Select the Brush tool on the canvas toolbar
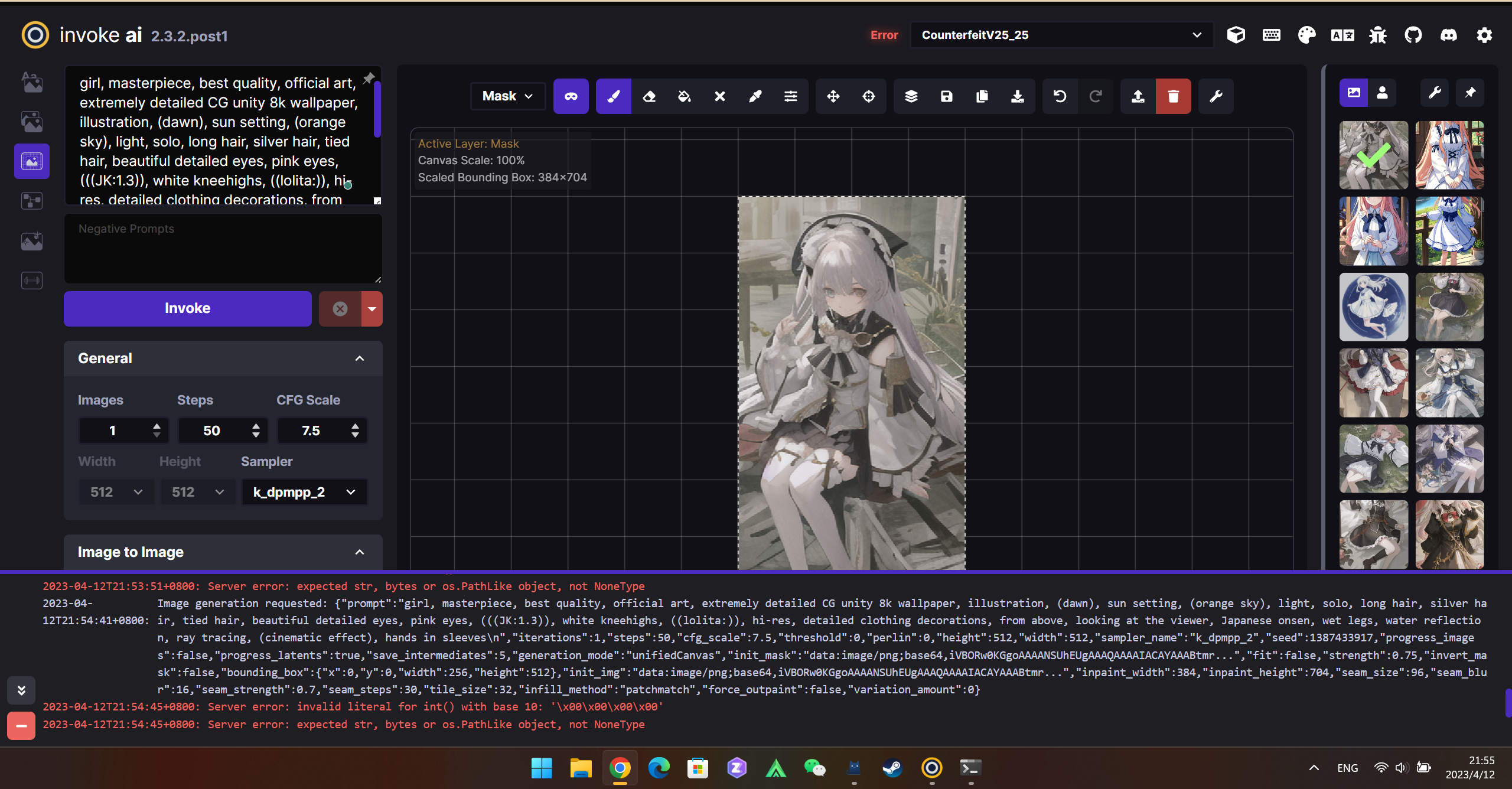The image size is (1512, 789). pyautogui.click(x=613, y=96)
